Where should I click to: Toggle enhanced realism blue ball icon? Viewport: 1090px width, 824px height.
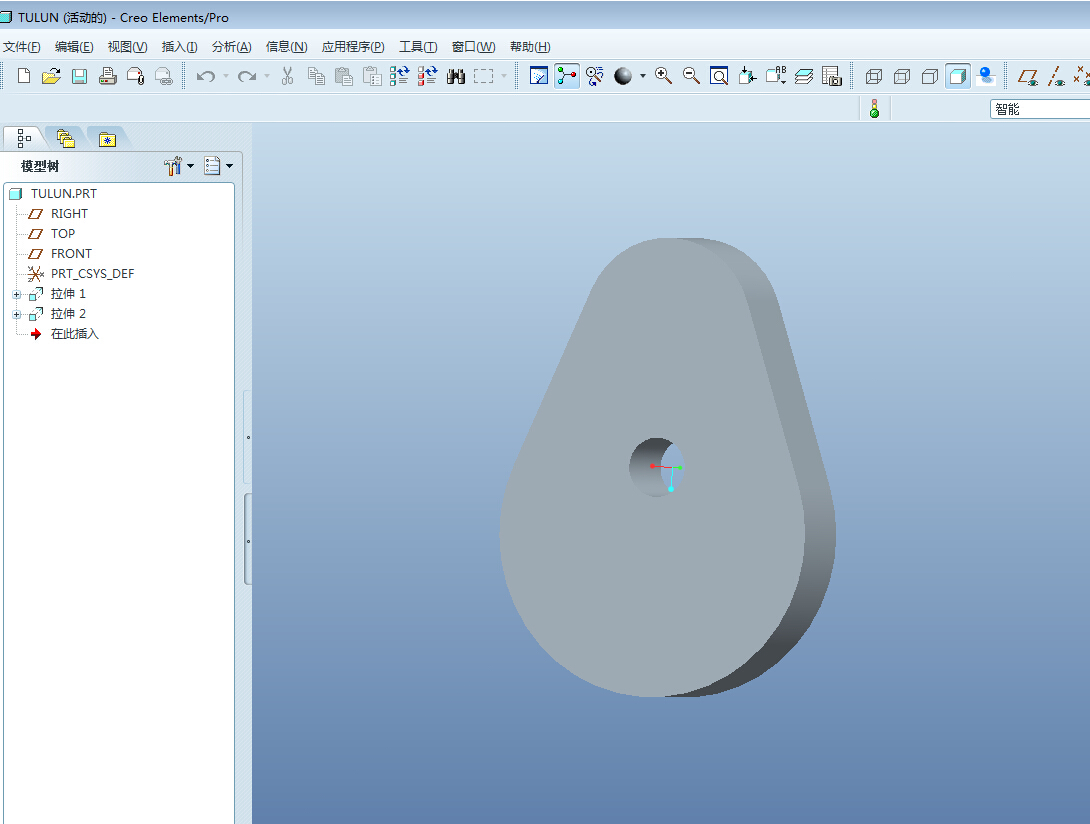click(986, 76)
